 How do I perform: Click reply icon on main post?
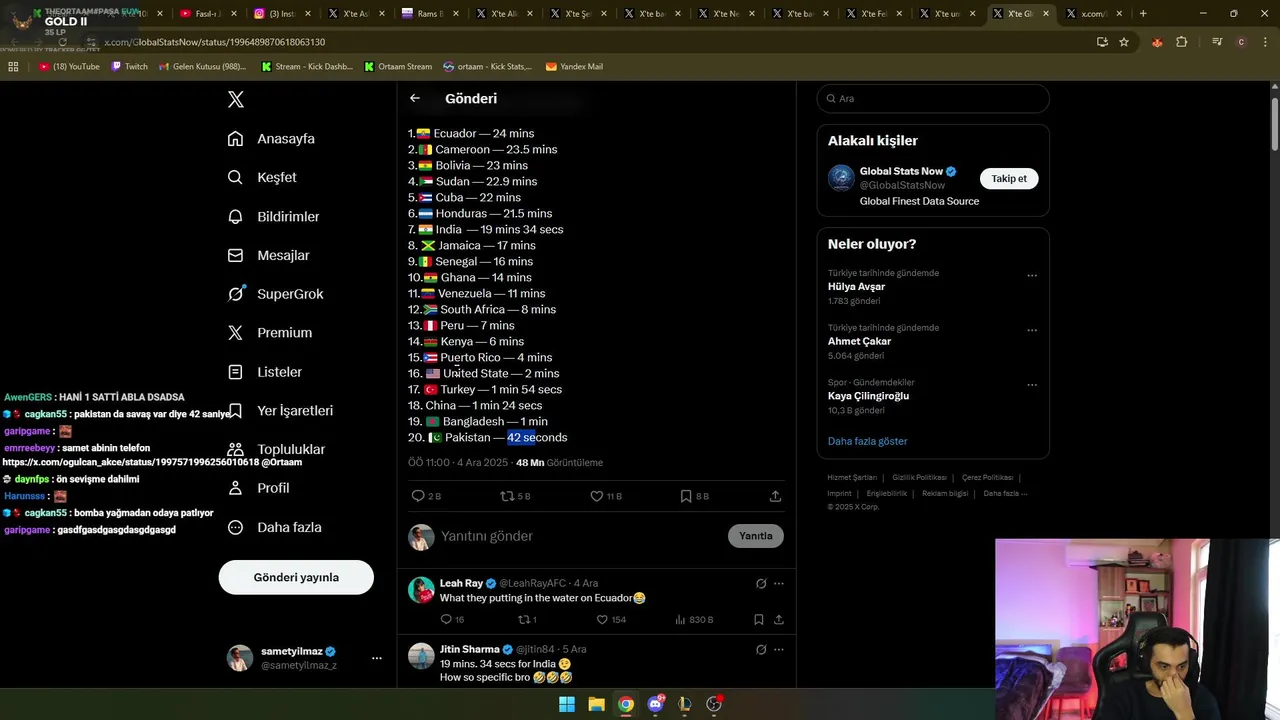pos(418,496)
